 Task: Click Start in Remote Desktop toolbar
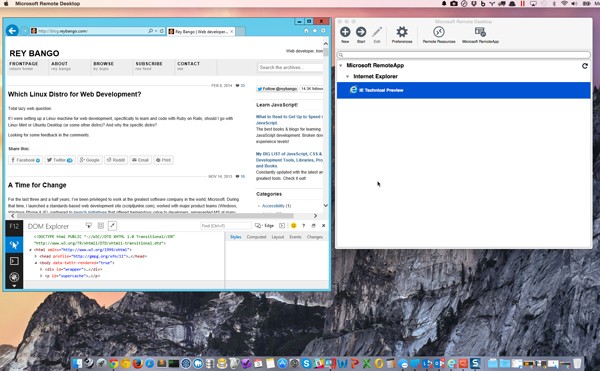pyautogui.click(x=361, y=35)
